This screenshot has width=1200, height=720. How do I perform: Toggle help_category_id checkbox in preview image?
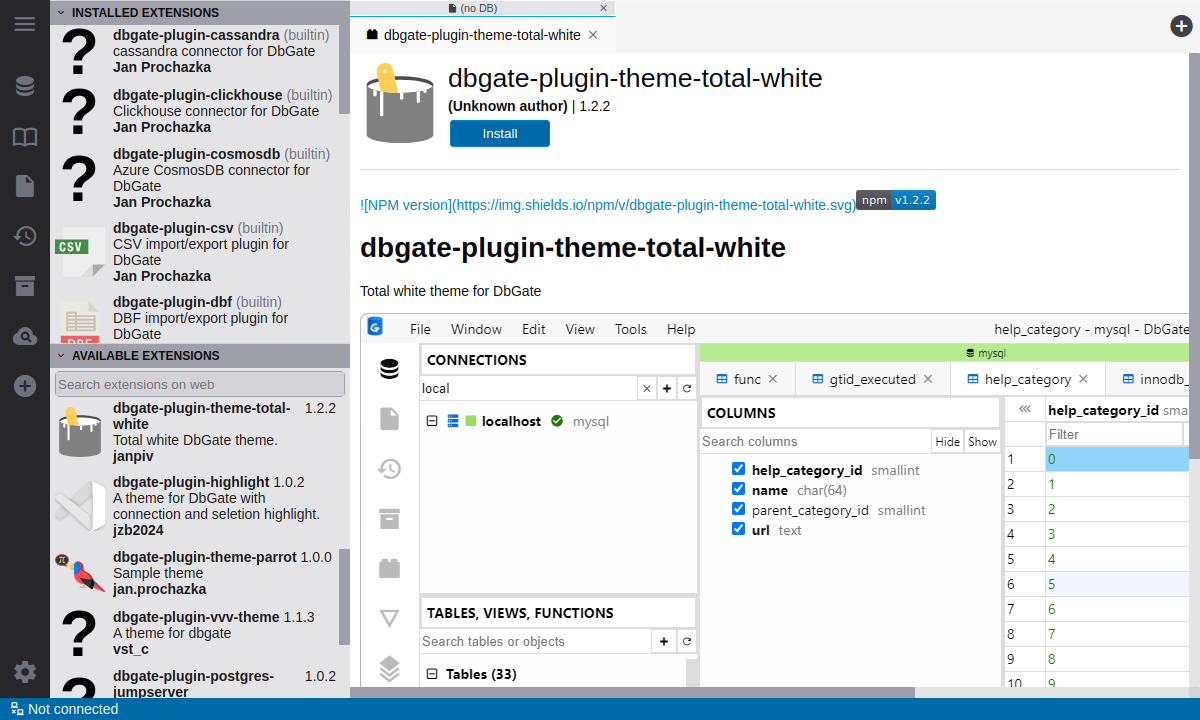(738, 469)
